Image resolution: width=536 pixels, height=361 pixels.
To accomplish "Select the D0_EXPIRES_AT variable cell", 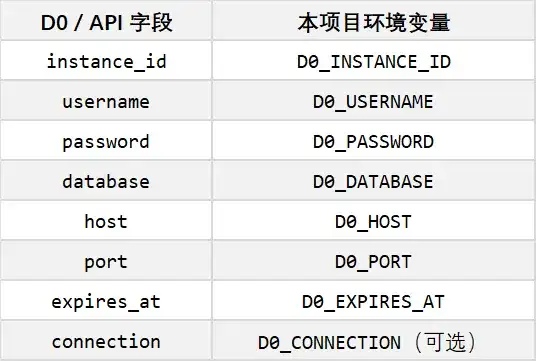I will click(x=374, y=300).
